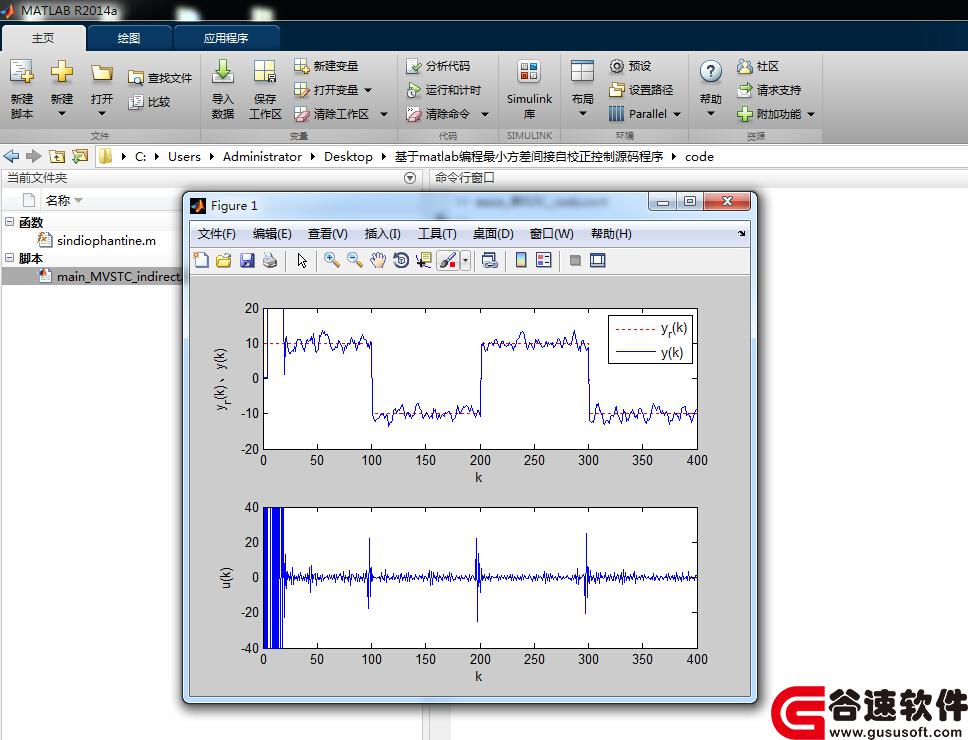The image size is (968, 740).
Task: Click the Desktop segment in the address path
Action: tap(348, 157)
